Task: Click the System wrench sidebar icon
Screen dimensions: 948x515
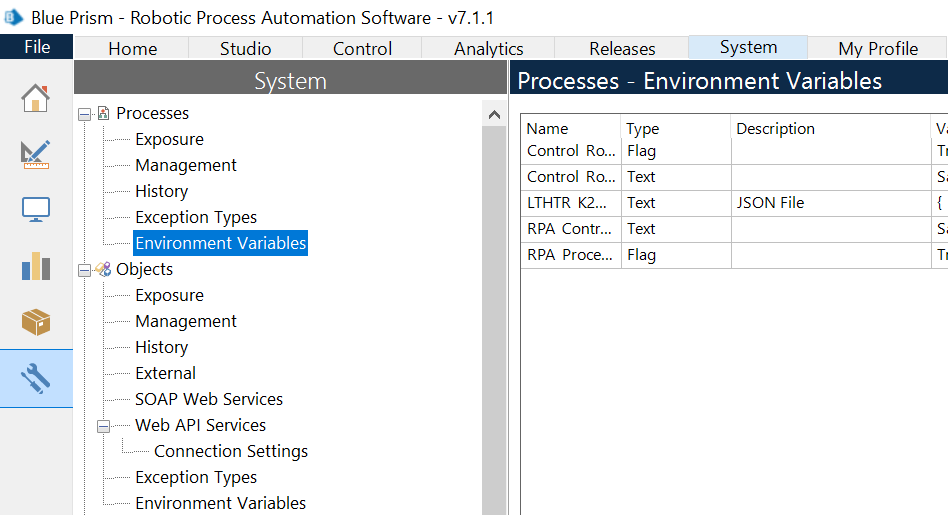Action: 36,378
